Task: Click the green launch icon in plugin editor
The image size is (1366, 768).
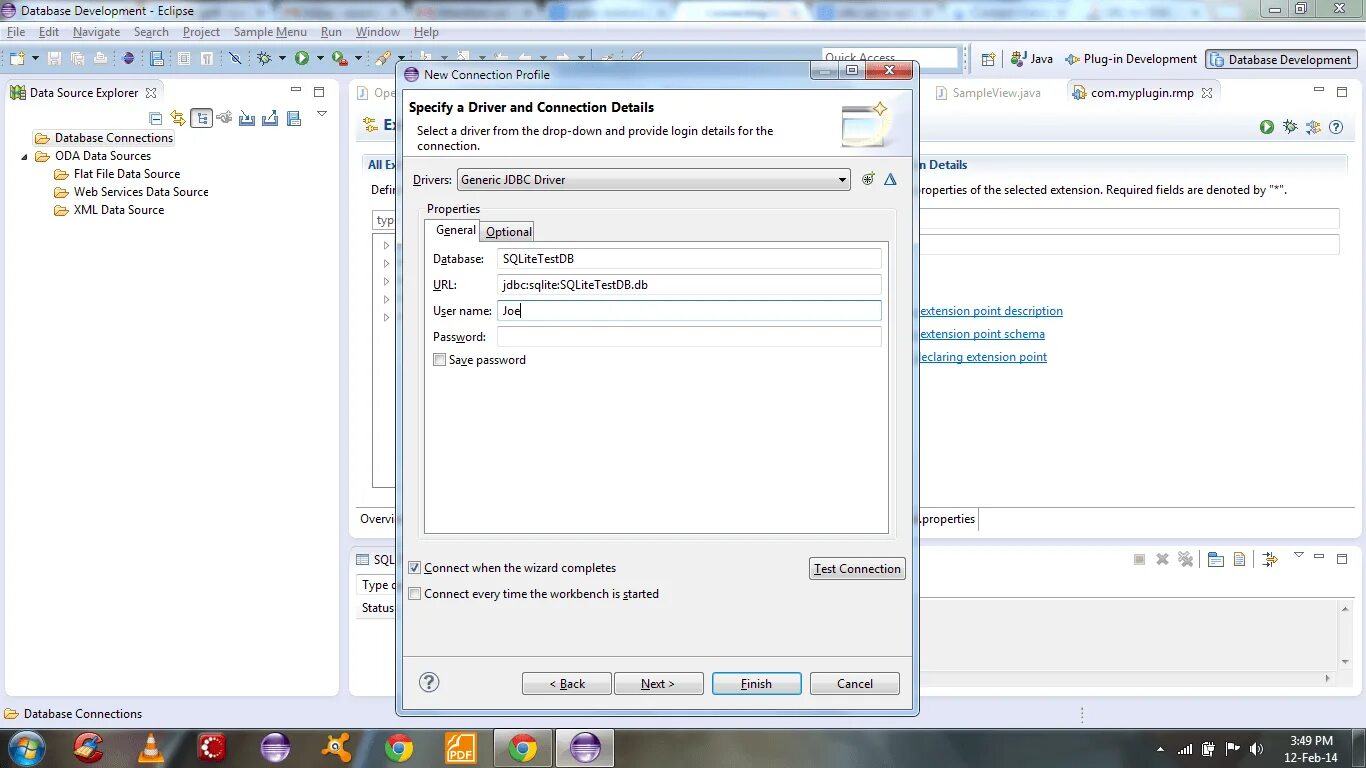Action: point(1267,127)
